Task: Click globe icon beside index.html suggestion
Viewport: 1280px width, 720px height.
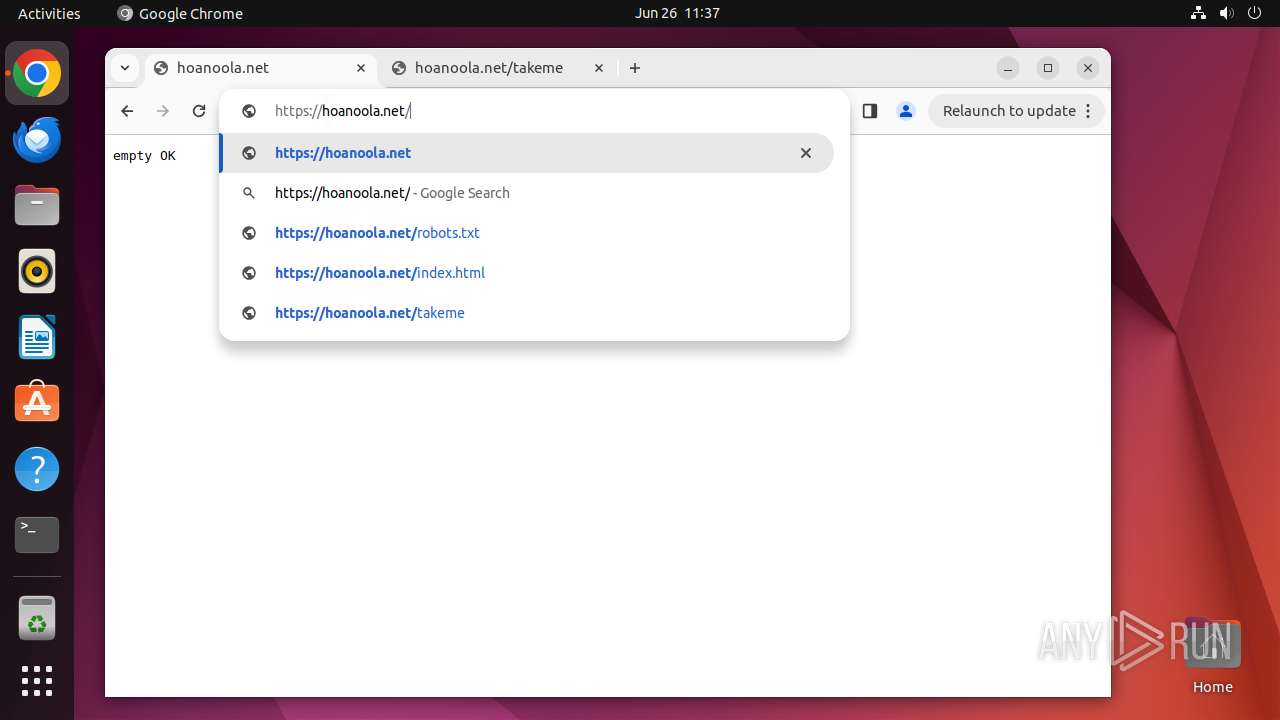Action: 249,273
